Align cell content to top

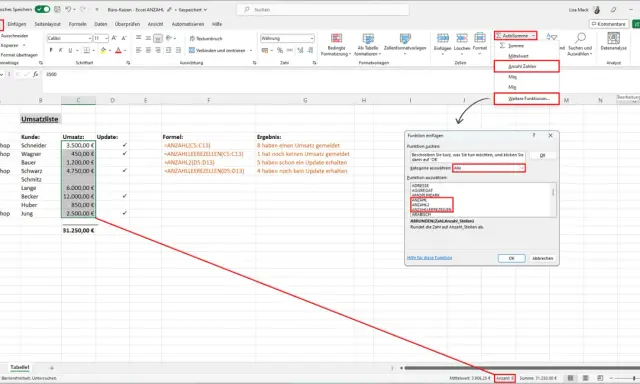click(139, 38)
